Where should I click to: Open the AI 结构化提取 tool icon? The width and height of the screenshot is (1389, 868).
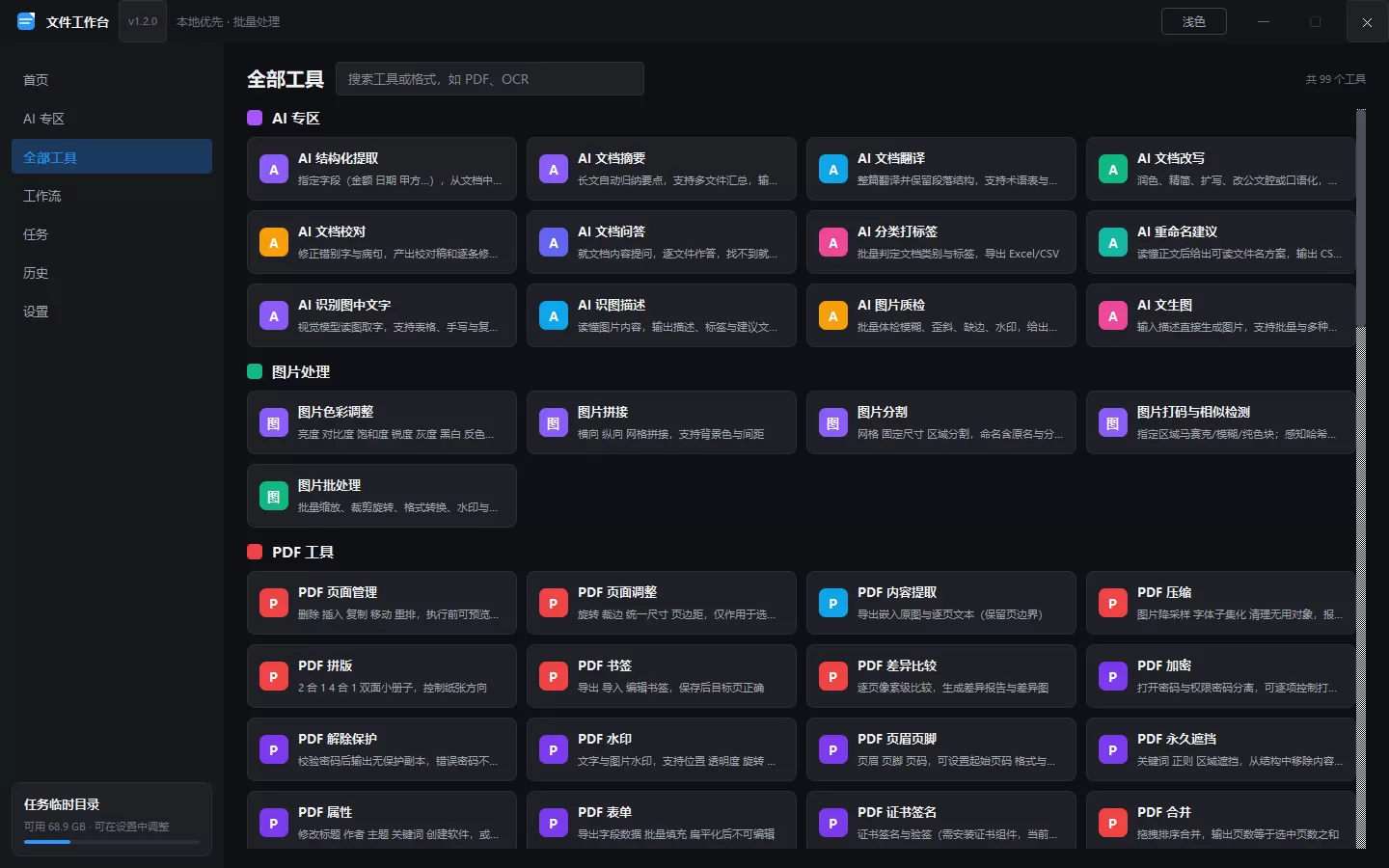pos(274,170)
